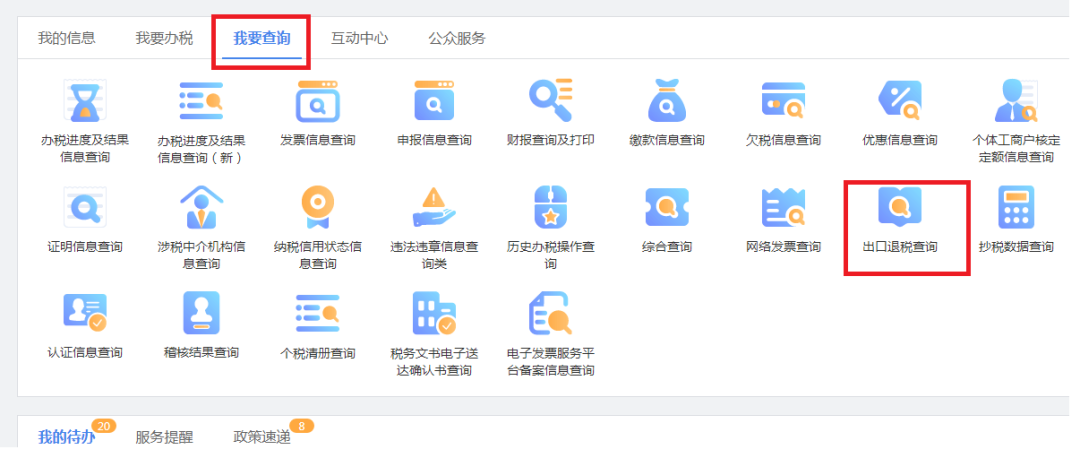Image resolution: width=1080 pixels, height=458 pixels.
Task: Go to the 公众服务 tab
Action: point(457,39)
